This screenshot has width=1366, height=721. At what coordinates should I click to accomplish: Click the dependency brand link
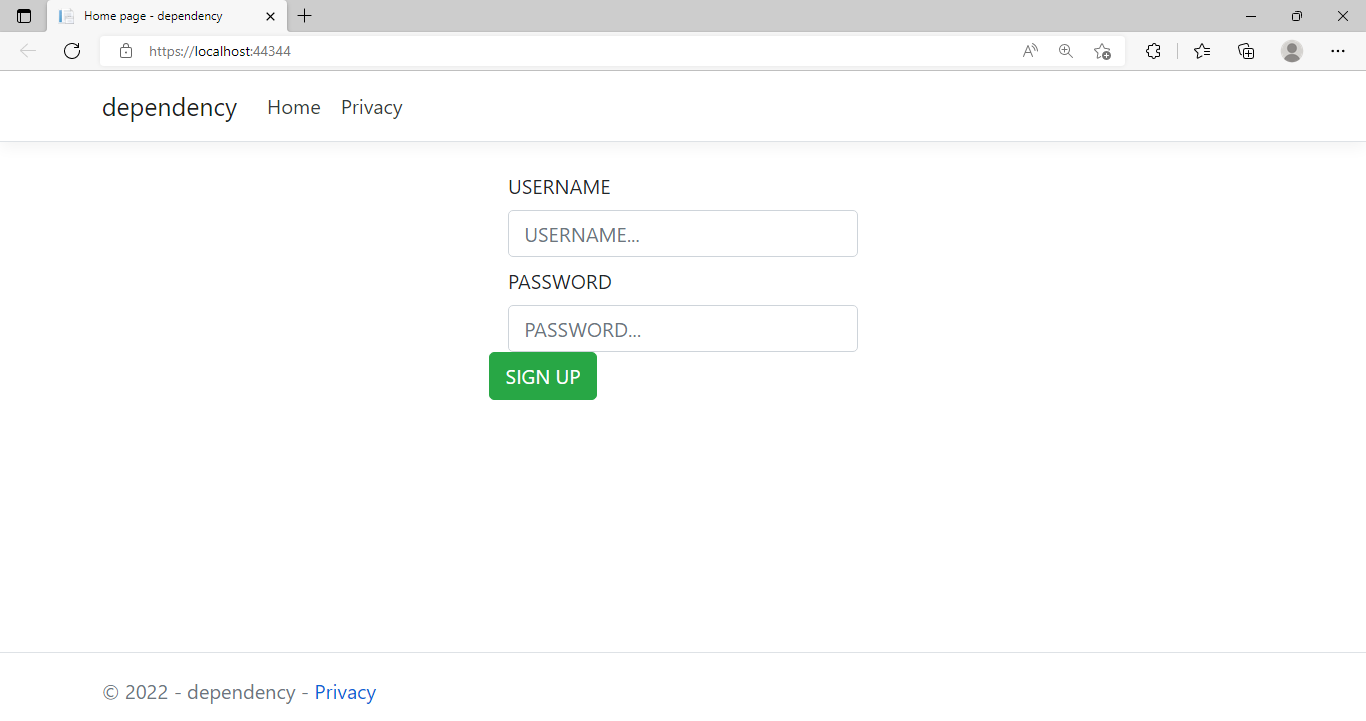coord(169,107)
